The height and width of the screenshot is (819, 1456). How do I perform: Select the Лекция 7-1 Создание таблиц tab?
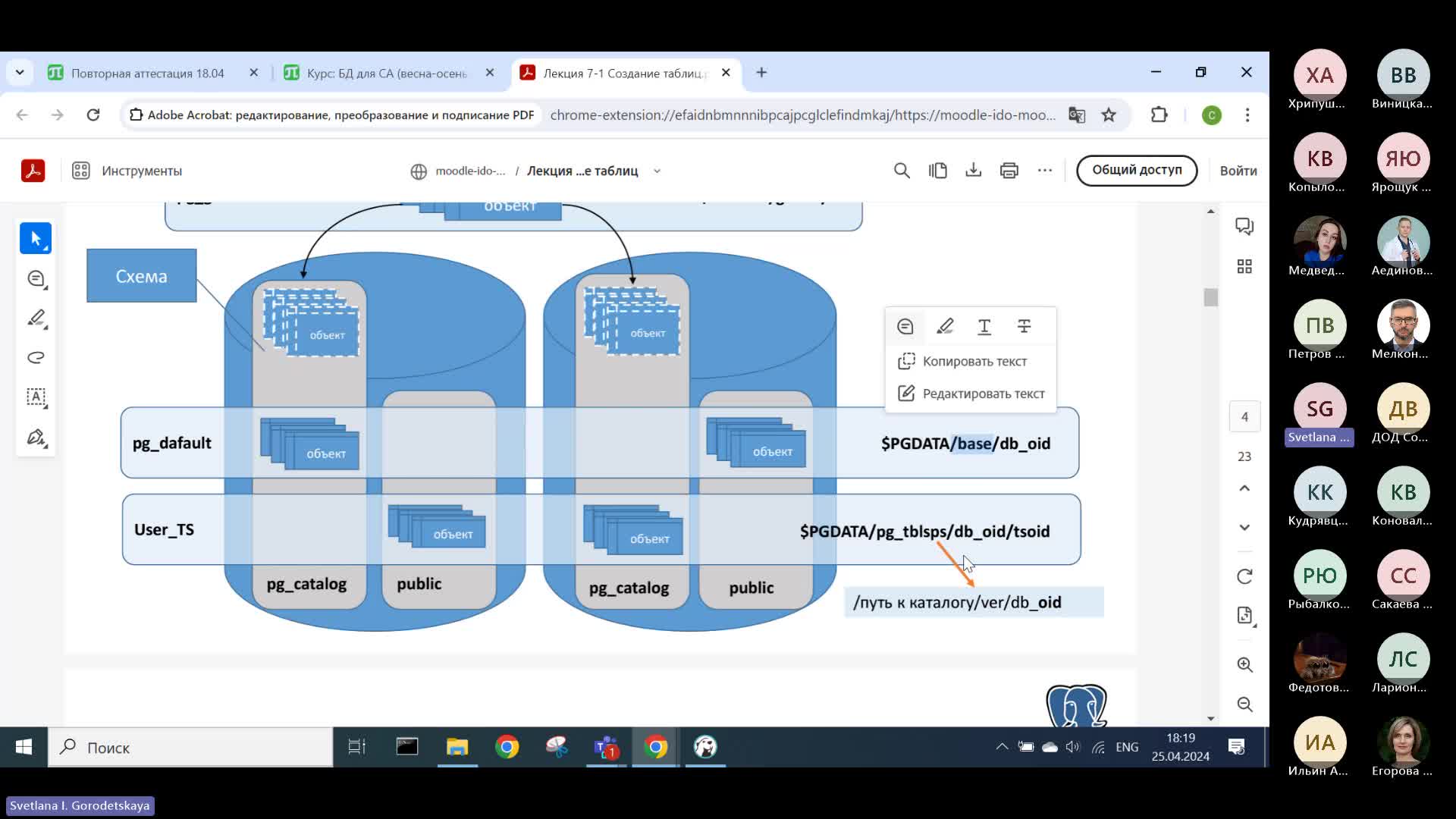tap(626, 74)
